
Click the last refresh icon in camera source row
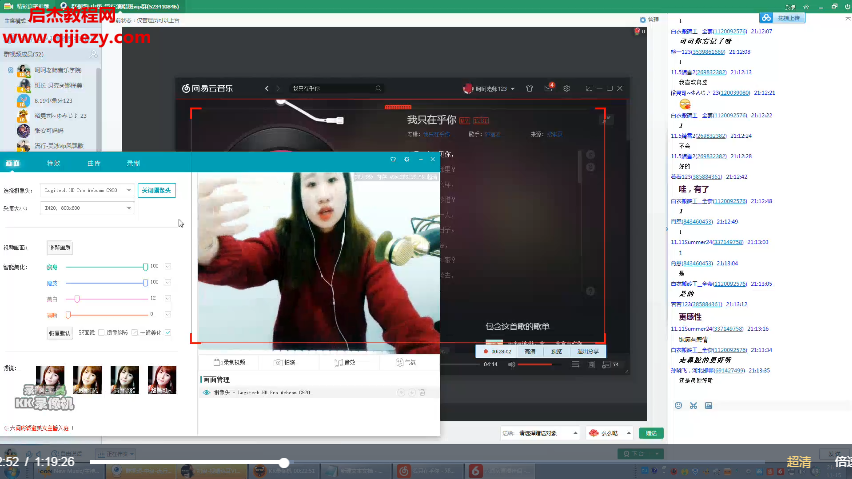tap(422, 392)
